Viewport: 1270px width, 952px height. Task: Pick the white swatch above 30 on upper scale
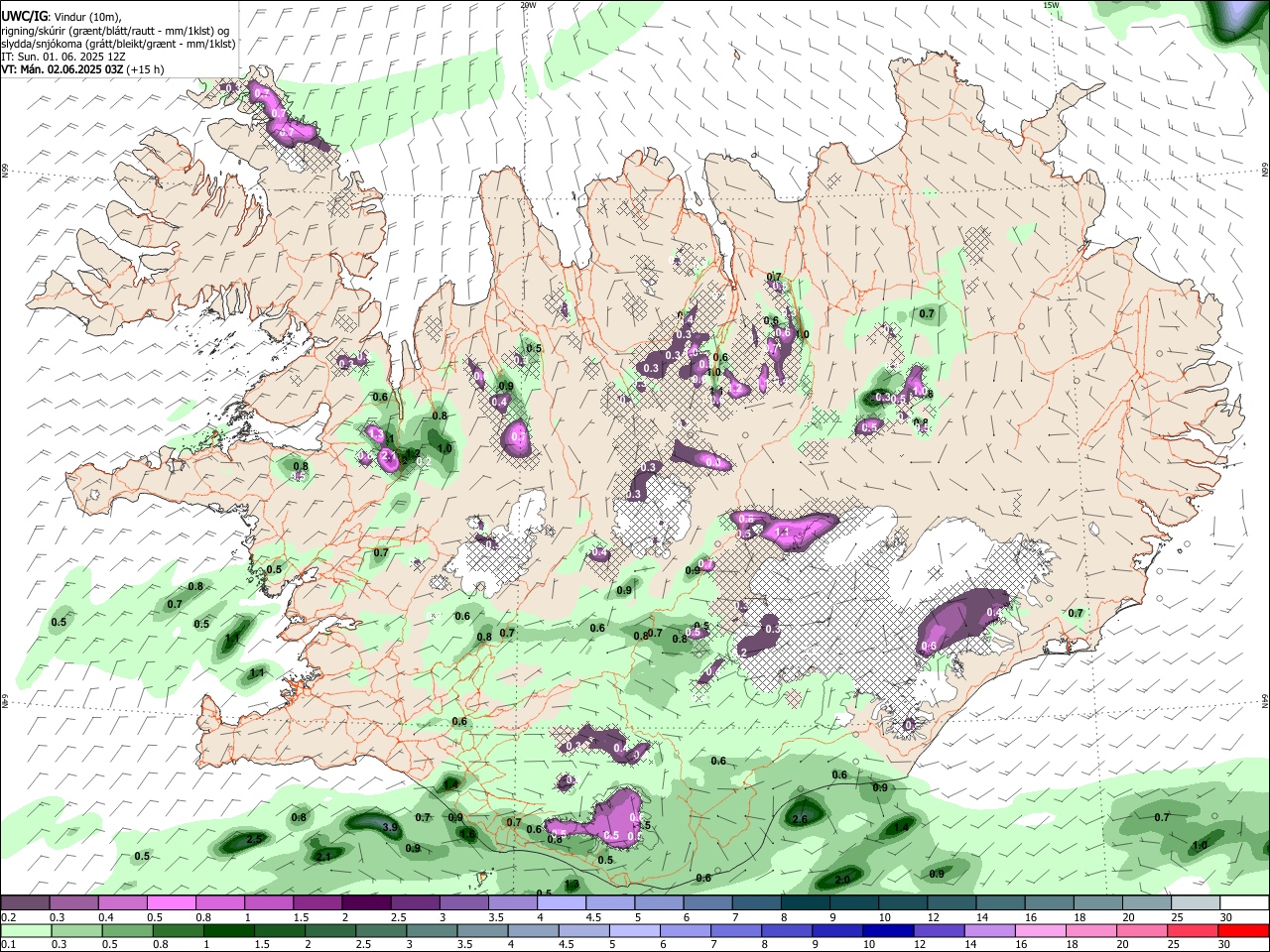[x=1244, y=903]
